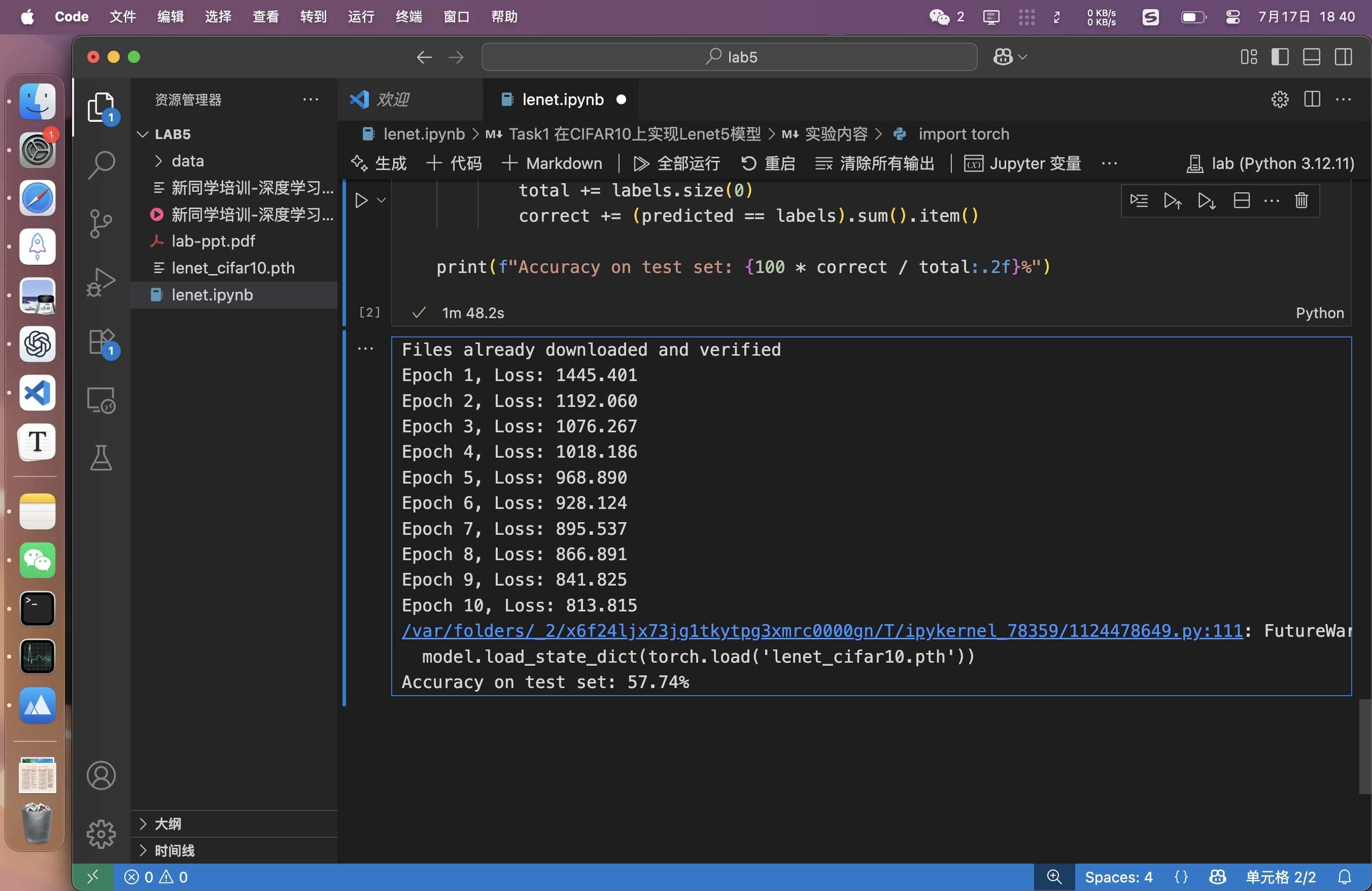Screen dimensions: 1372x891
Task: Open the Extensions view
Action: tap(101, 342)
